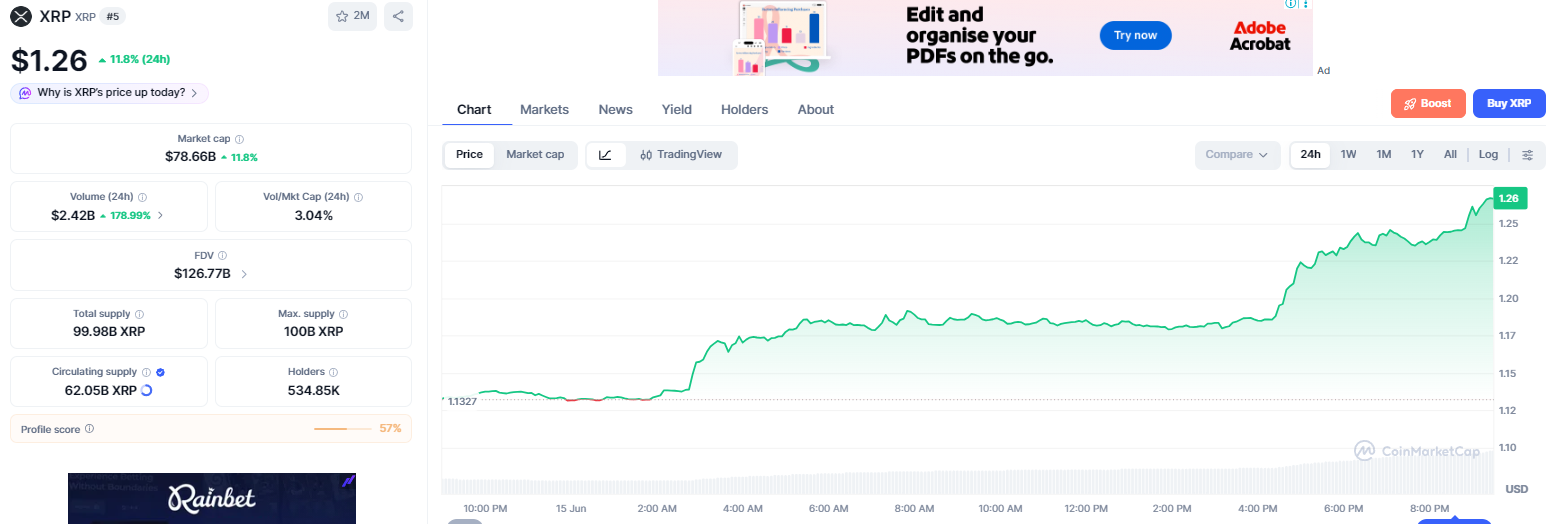Click the 3.04% Vol/Mkt Cap value
The height and width of the screenshot is (524, 1546).
point(313,215)
